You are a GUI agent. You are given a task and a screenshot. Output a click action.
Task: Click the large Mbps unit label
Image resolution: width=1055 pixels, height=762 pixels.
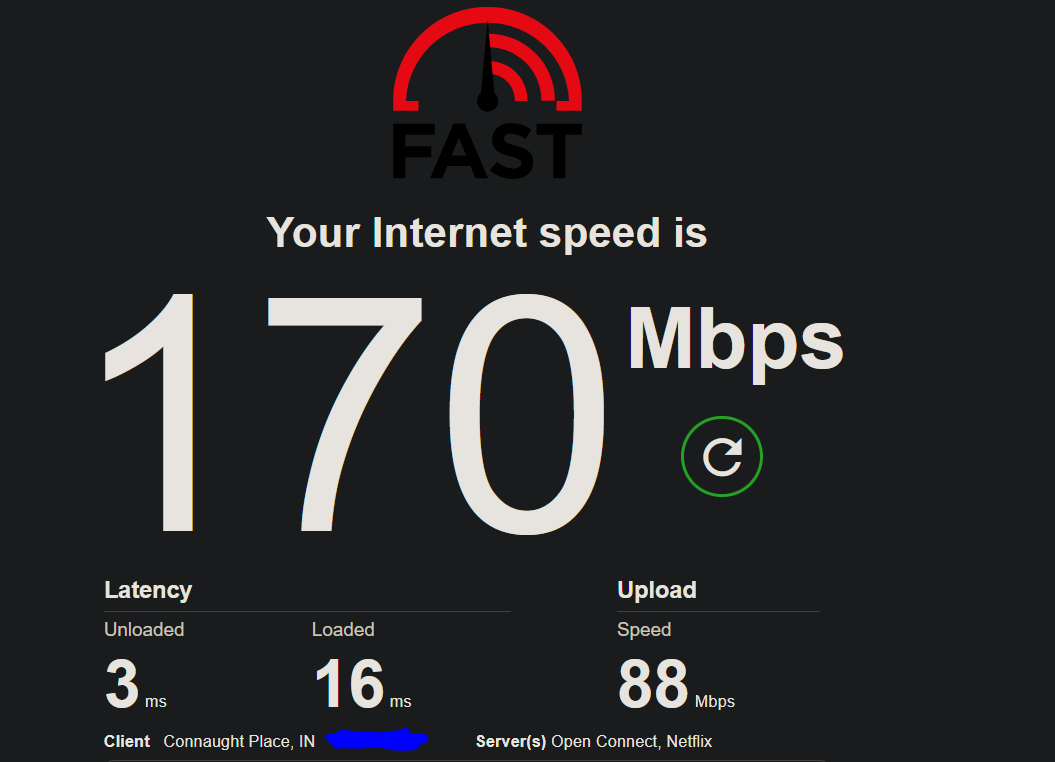[735, 344]
